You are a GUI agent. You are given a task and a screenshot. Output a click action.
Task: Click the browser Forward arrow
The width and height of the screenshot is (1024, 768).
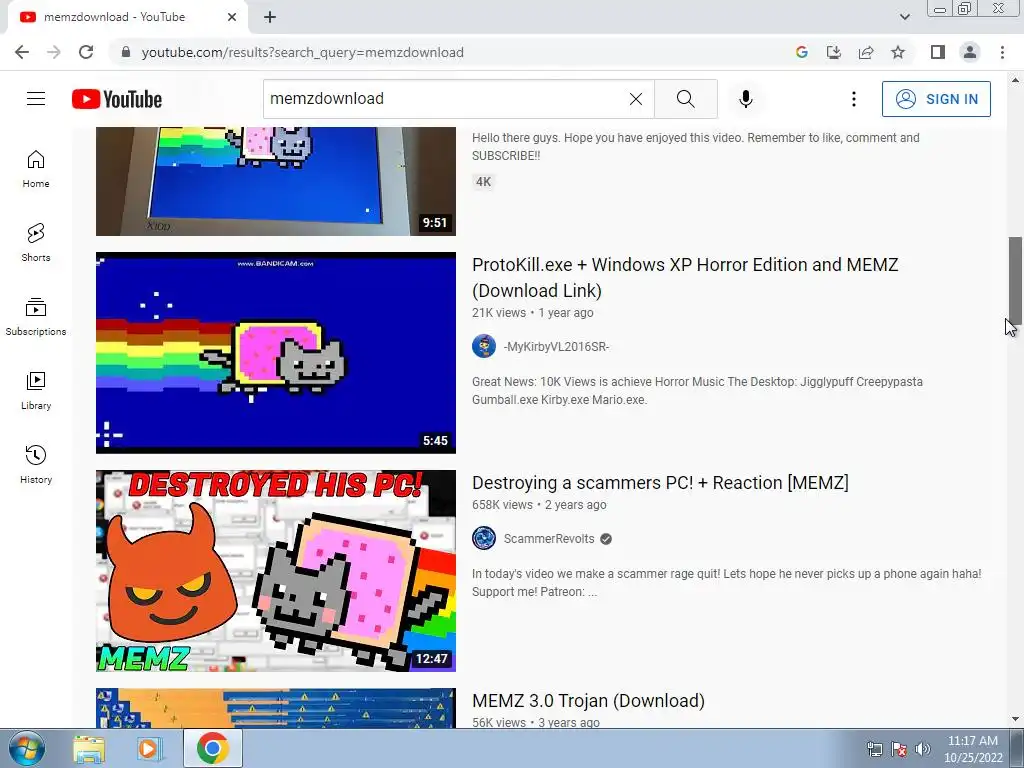click(54, 52)
